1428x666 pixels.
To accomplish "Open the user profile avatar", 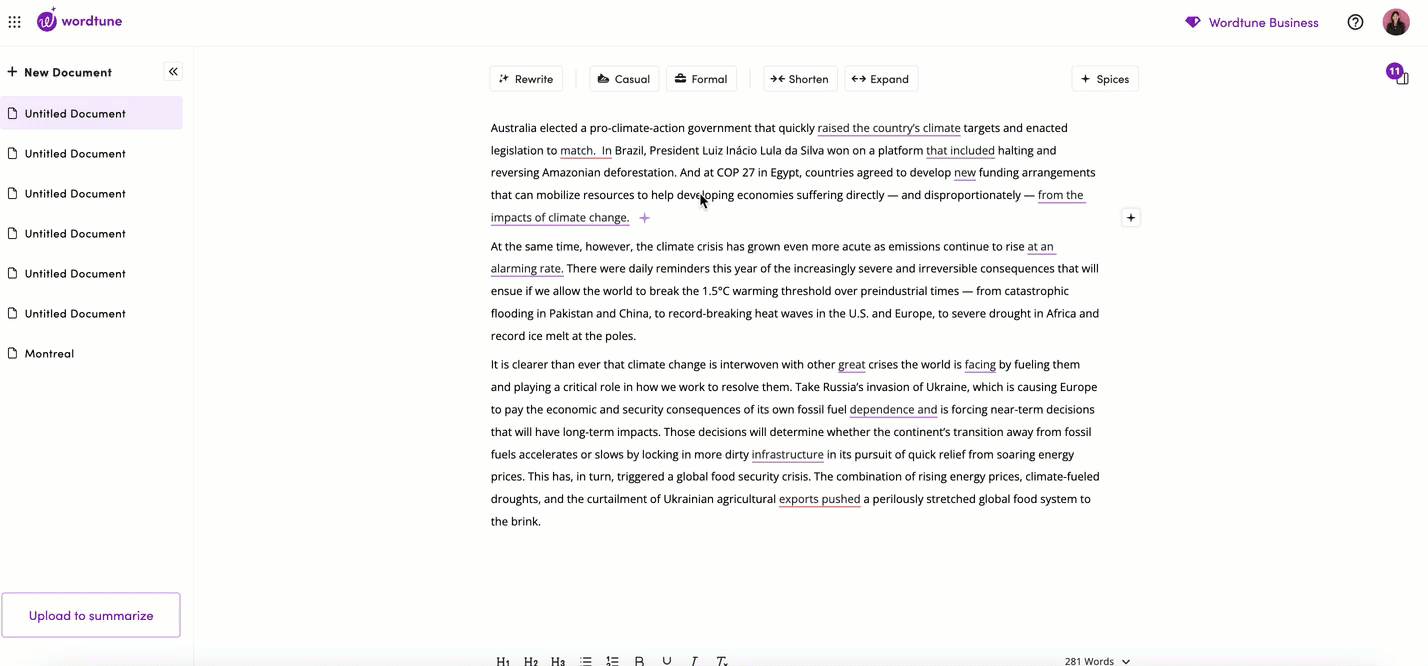I will tap(1396, 22).
